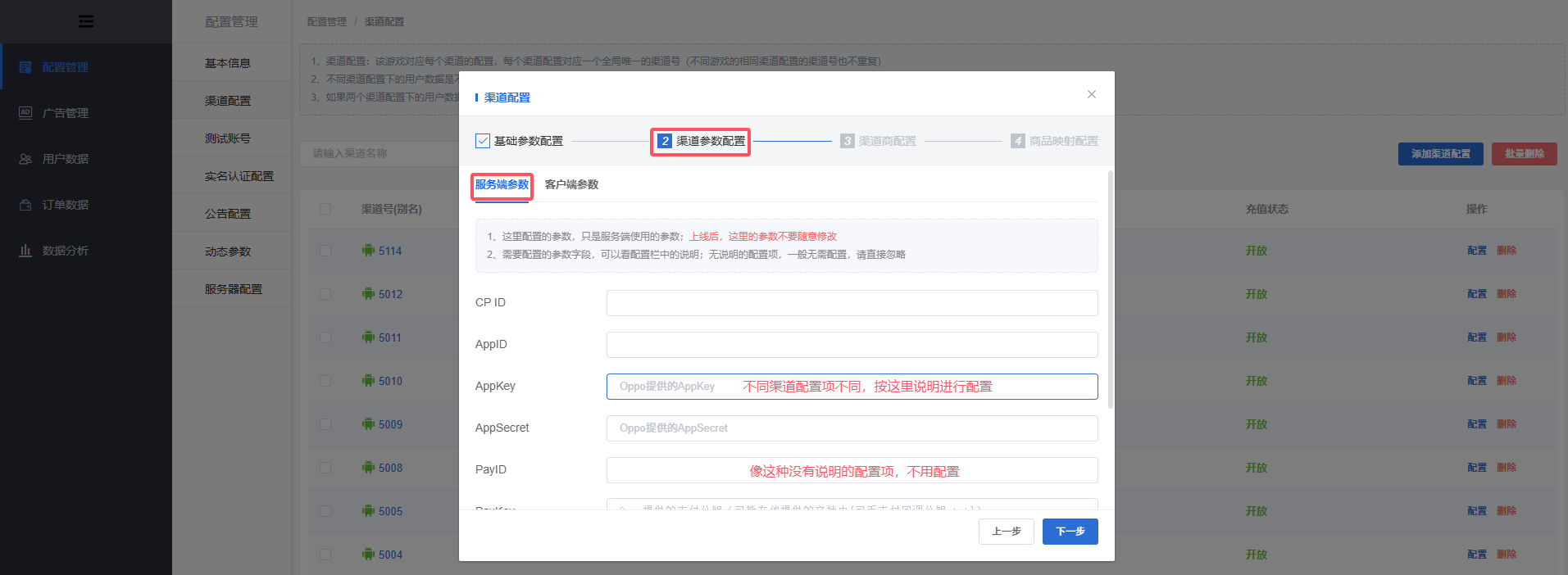The width and height of the screenshot is (1568, 575).
Task: Switch to the 服务端参数 tab
Action: (502, 185)
